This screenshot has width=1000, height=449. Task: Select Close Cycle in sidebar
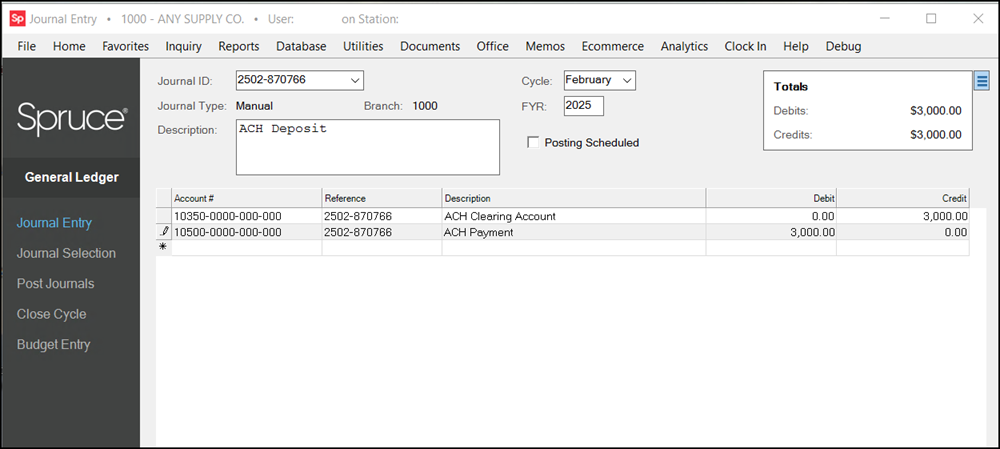(x=52, y=314)
